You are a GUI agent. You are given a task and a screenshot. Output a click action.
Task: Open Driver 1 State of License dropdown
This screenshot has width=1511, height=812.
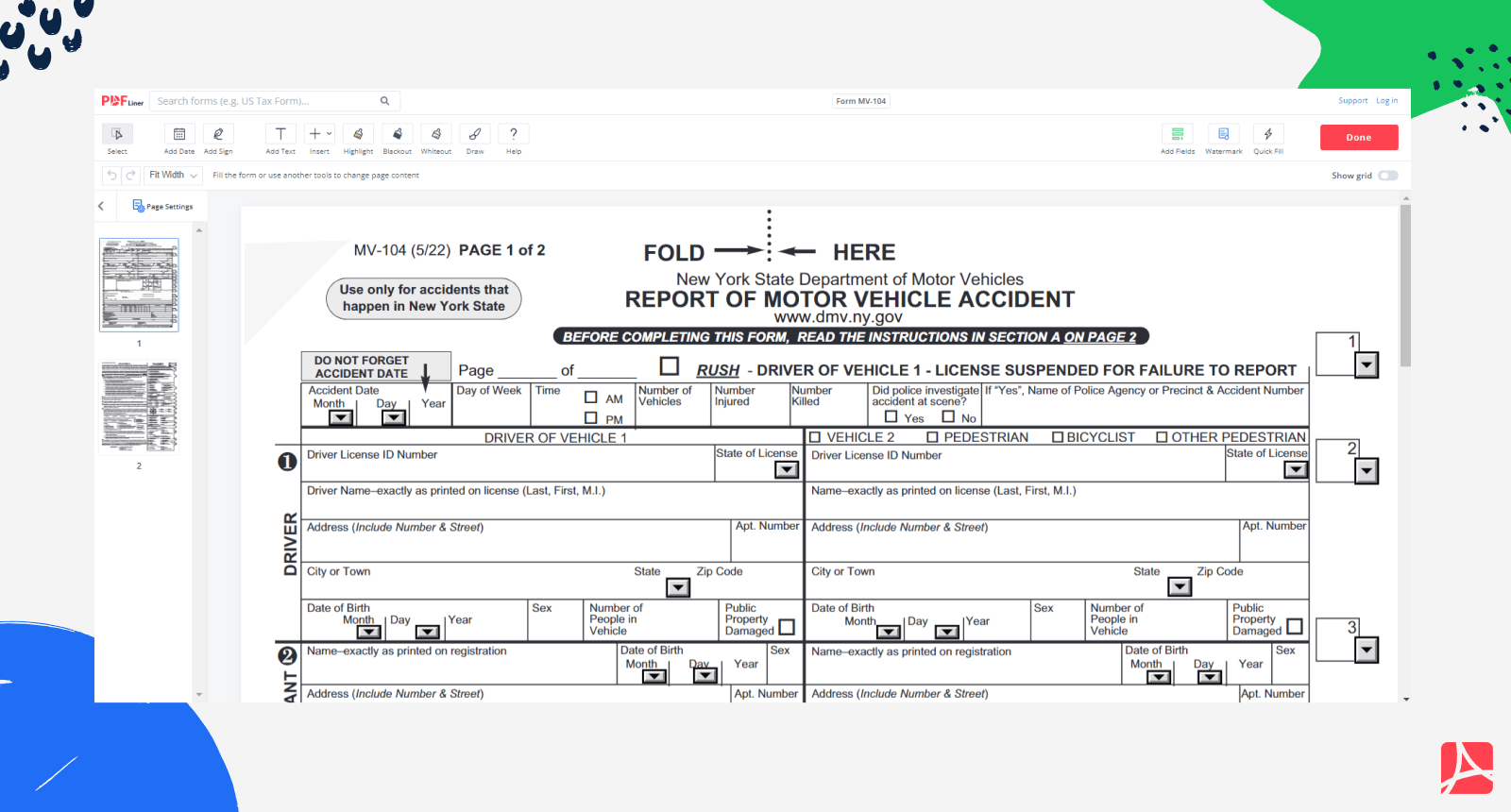pos(786,470)
